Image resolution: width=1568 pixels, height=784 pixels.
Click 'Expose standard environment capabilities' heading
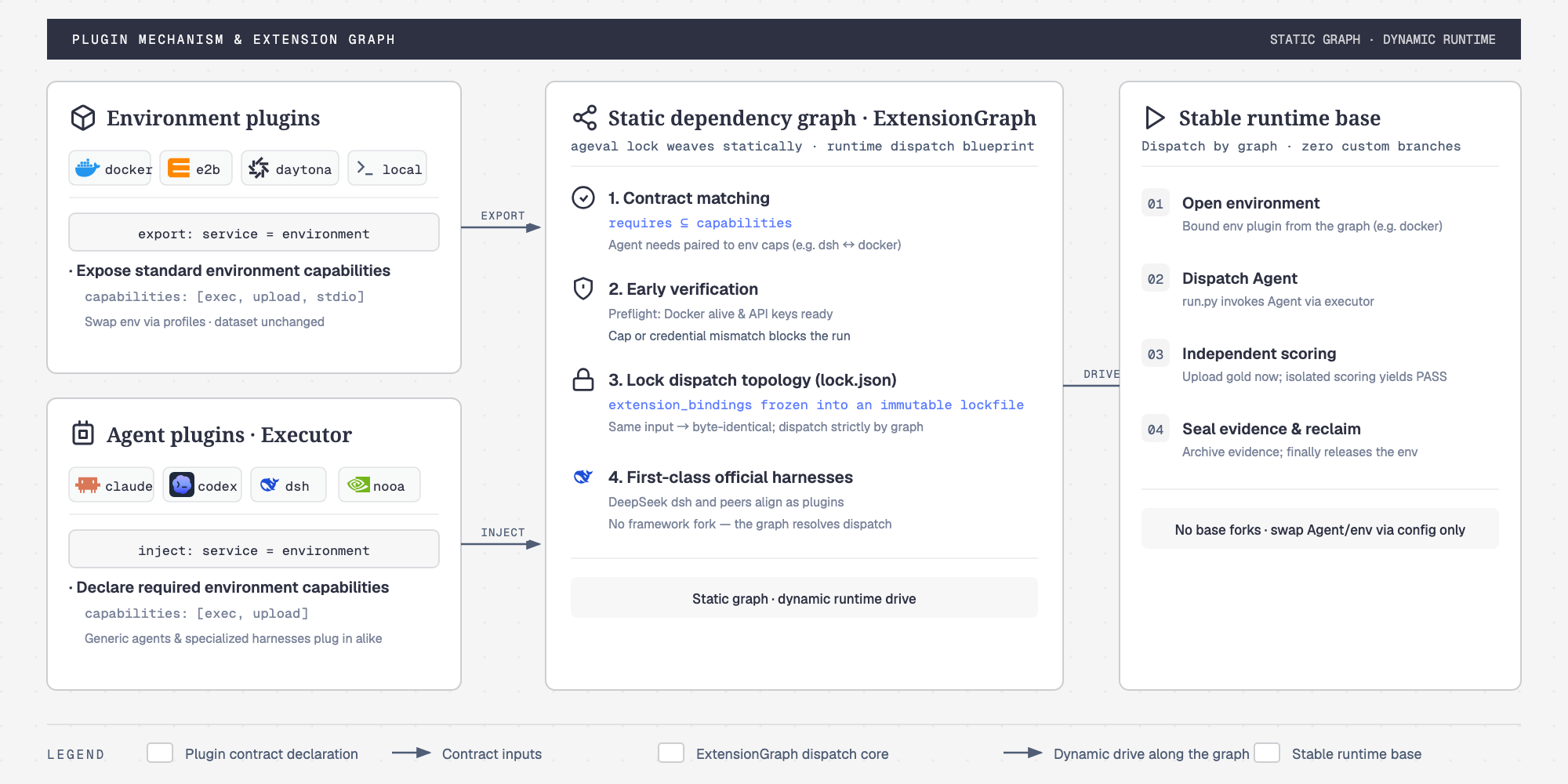pyautogui.click(x=233, y=270)
